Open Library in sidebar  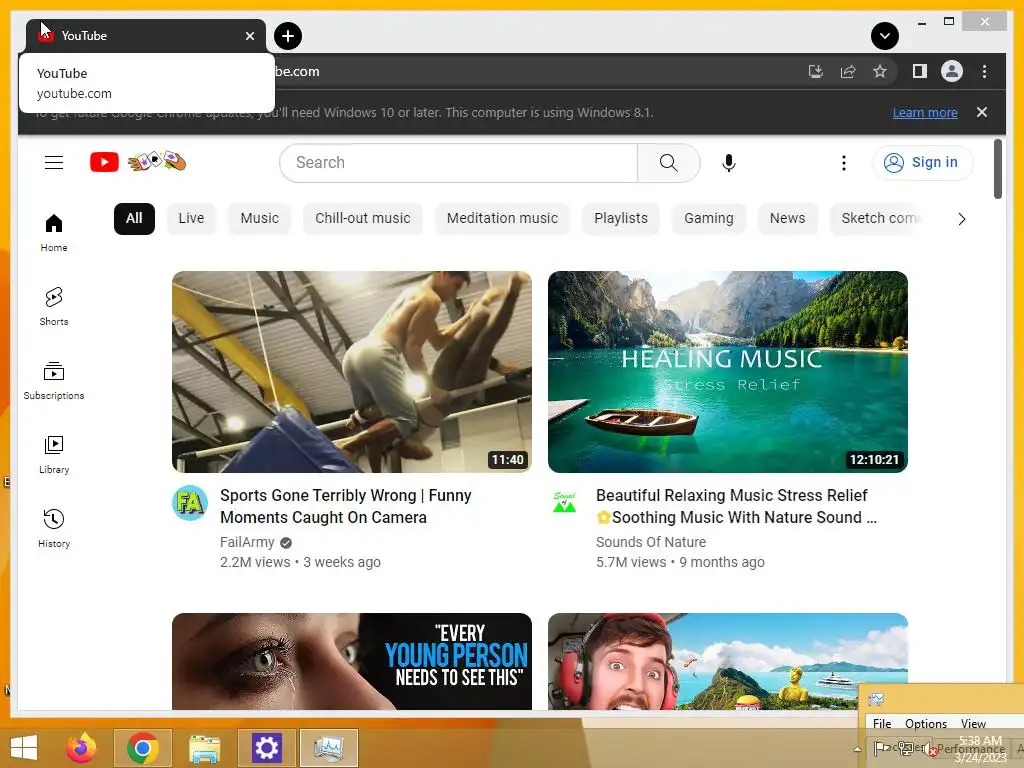(x=54, y=455)
